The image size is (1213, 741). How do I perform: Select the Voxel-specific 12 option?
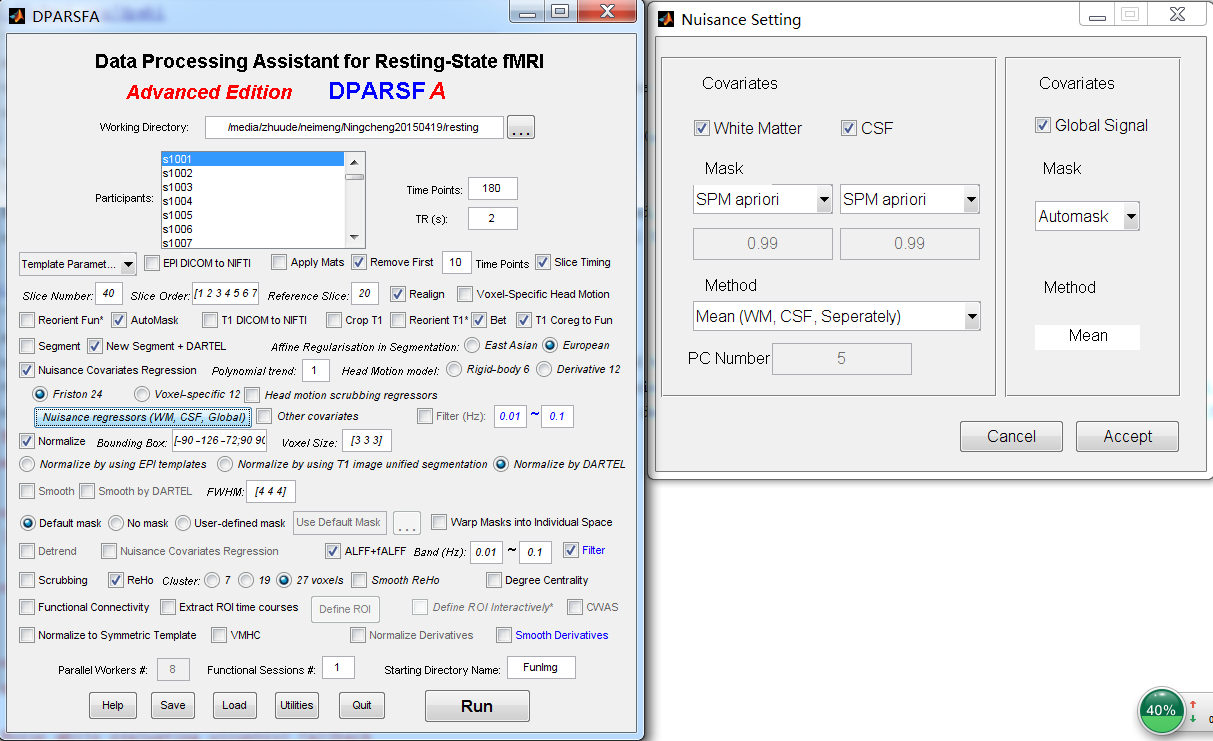(x=141, y=394)
